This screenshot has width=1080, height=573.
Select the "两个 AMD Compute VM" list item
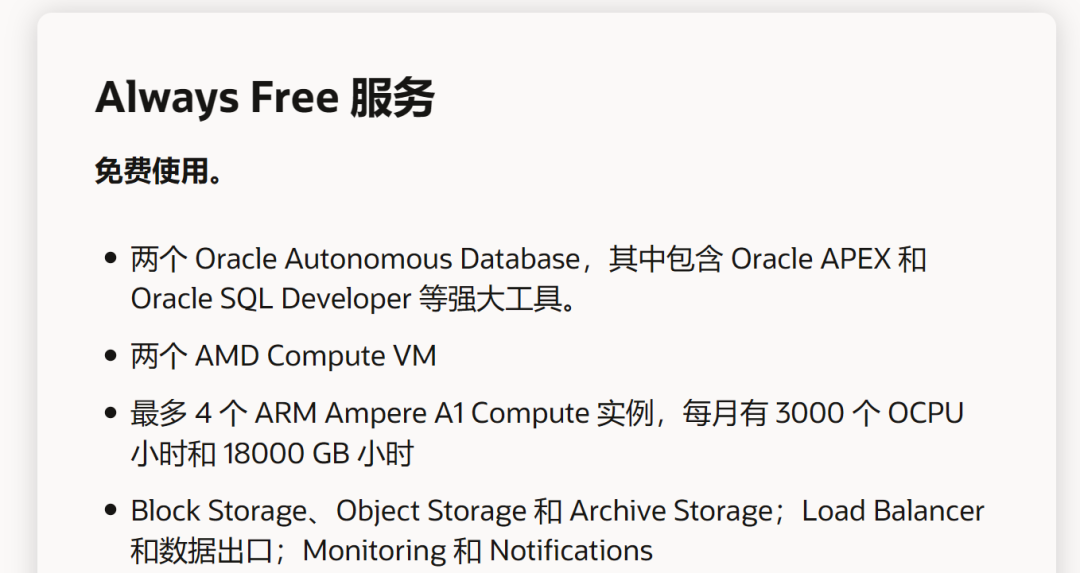pyautogui.click(x=284, y=357)
